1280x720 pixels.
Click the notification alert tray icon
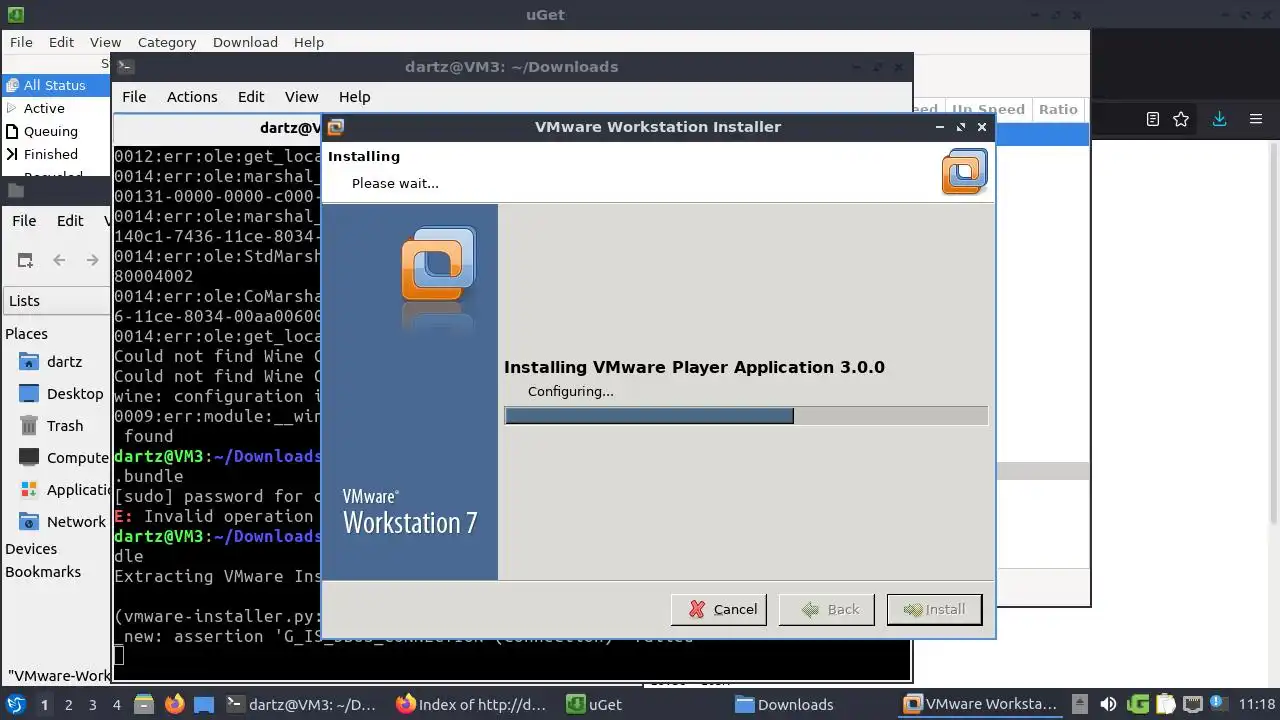[x=1221, y=704]
